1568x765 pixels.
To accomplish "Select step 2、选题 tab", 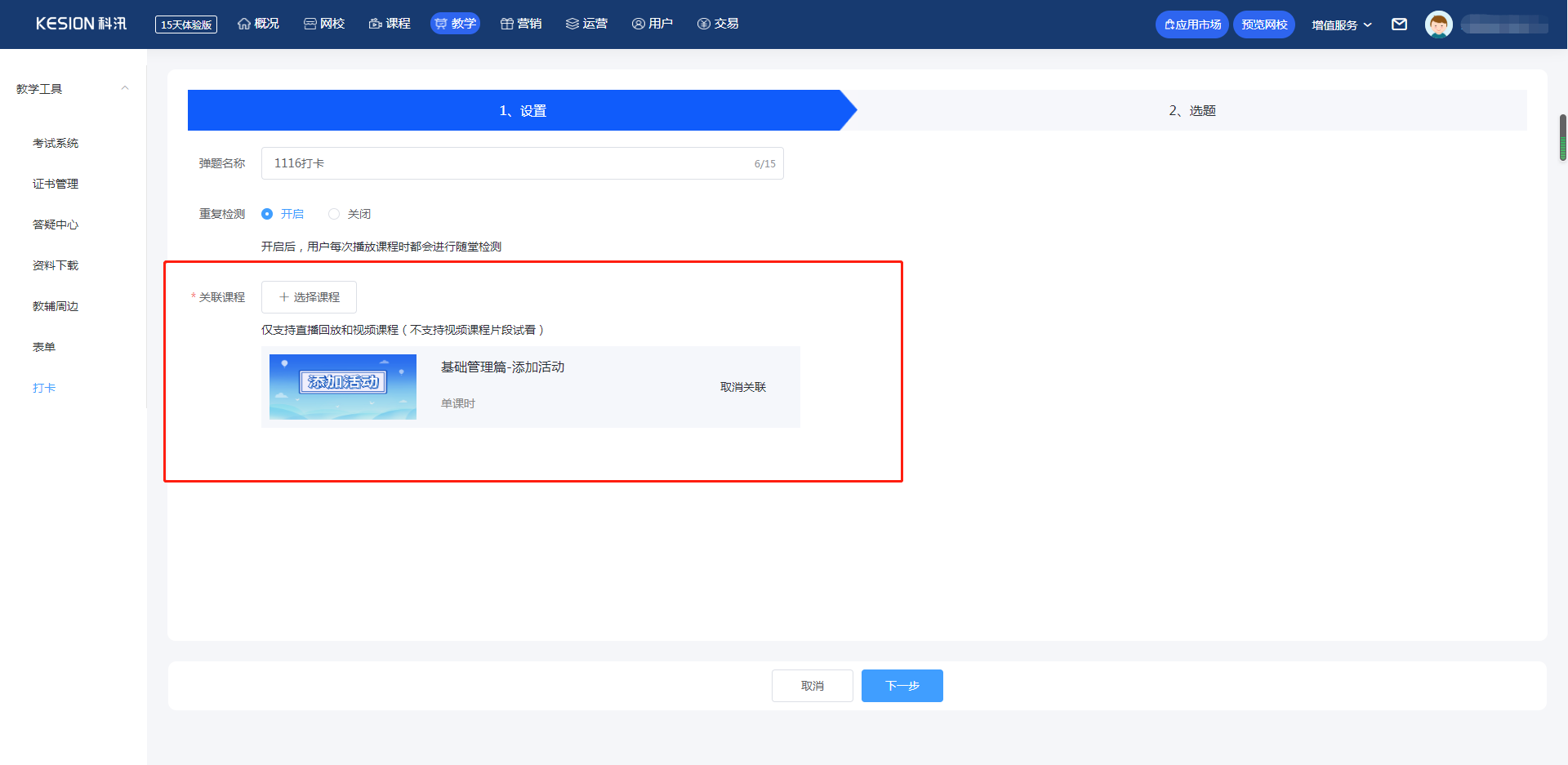I will tap(1192, 110).
